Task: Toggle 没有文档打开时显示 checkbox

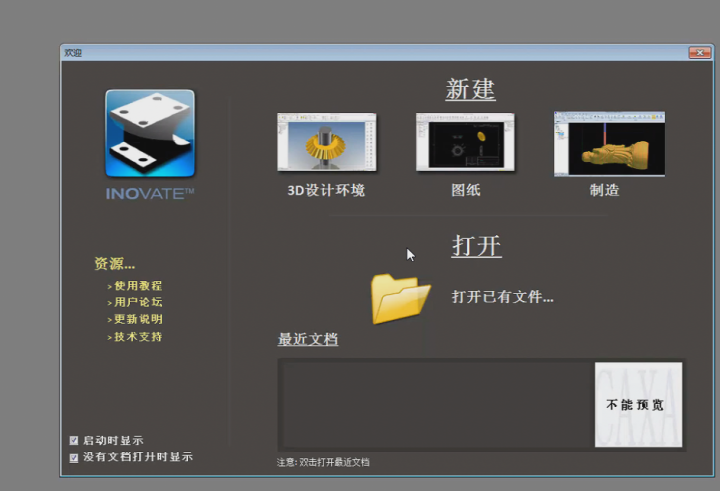Action: [x=74, y=457]
